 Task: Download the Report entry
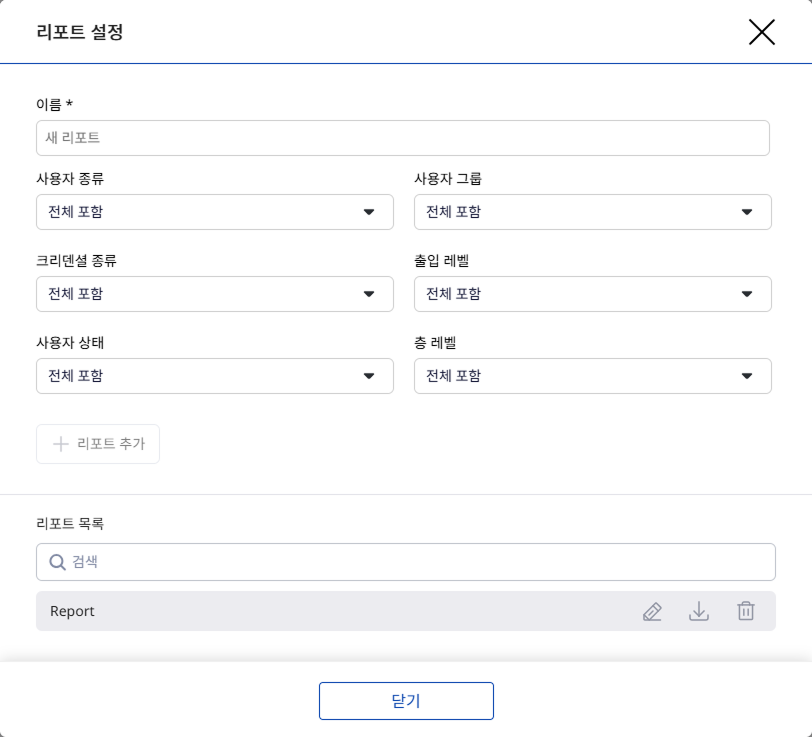click(x=699, y=611)
